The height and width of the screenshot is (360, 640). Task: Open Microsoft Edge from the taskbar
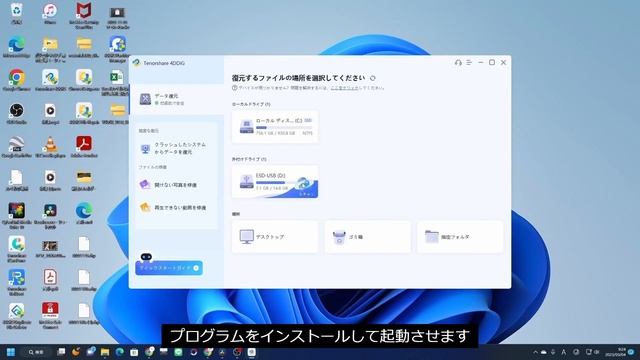pyautogui.click(x=119, y=352)
